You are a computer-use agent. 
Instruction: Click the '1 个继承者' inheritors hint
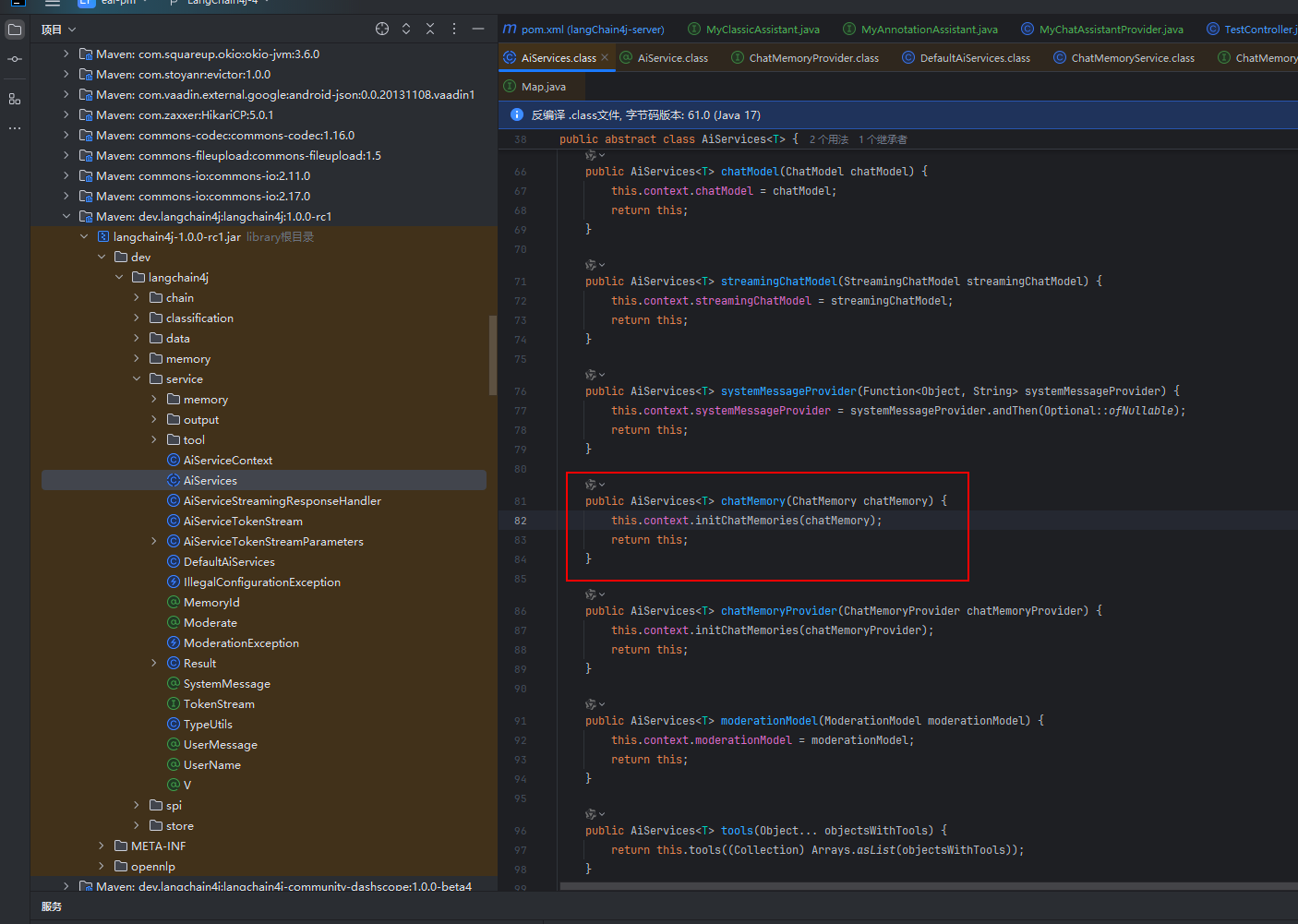[883, 139]
